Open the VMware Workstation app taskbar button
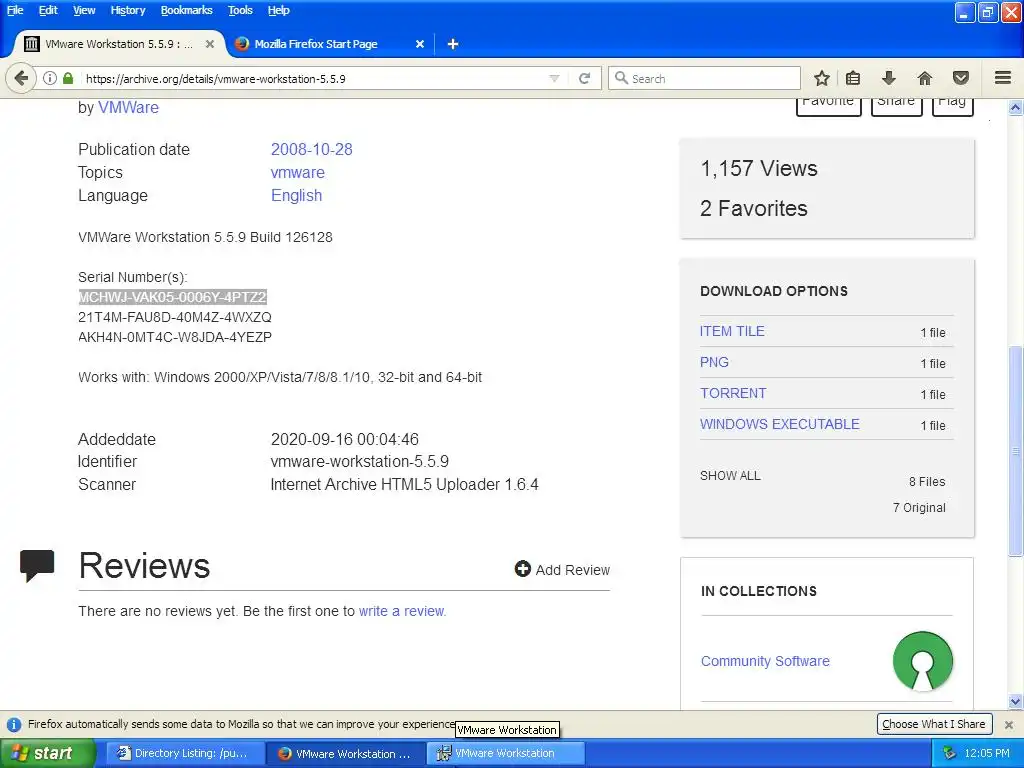Viewport: 1024px width, 768px height. tap(506, 753)
